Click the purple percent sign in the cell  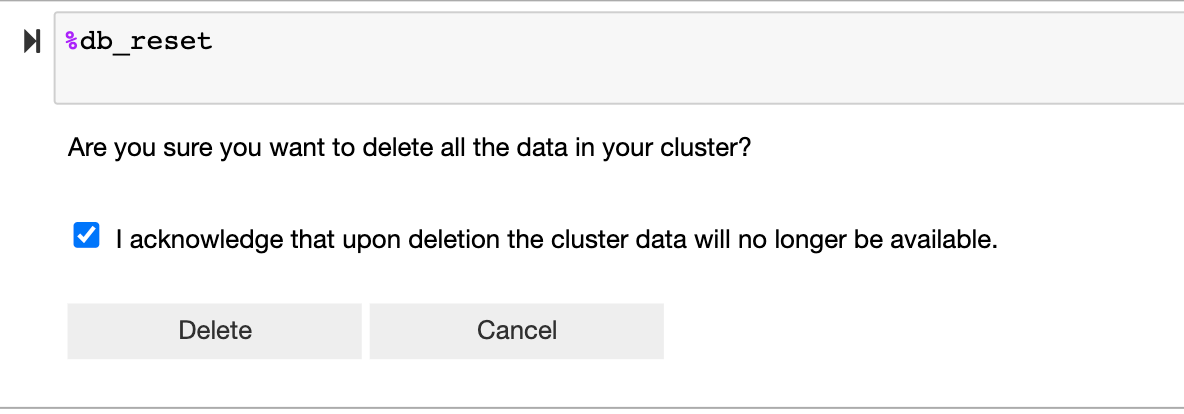[x=71, y=42]
